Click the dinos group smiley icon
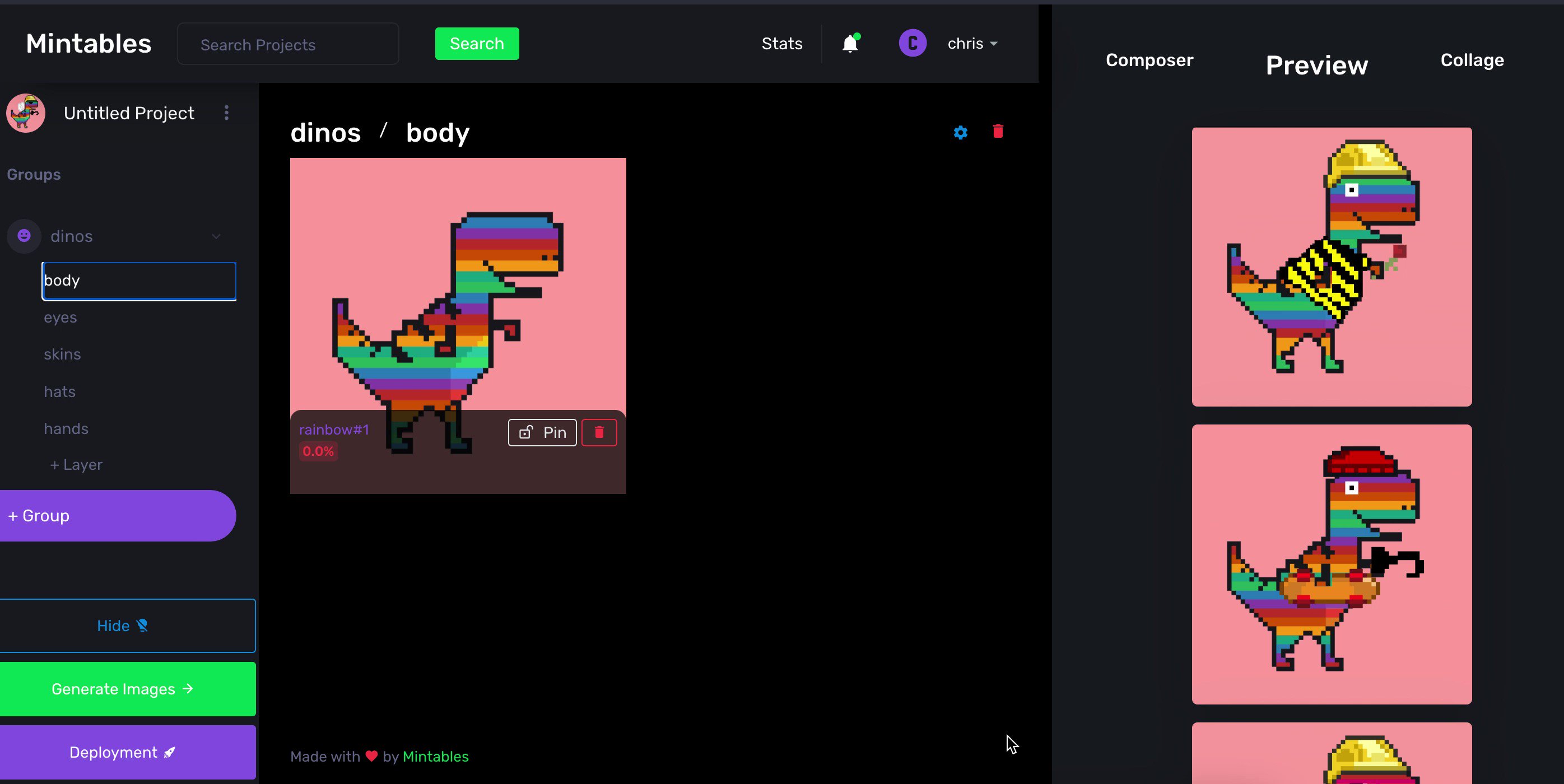Screen dimensions: 1564x784 [24, 235]
